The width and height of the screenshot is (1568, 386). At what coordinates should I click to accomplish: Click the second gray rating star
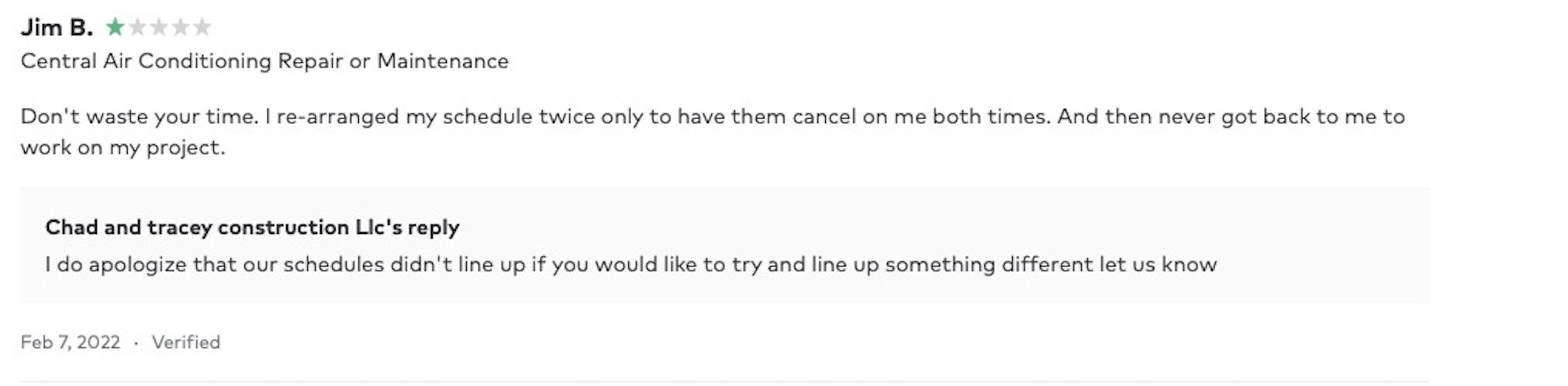(x=137, y=28)
